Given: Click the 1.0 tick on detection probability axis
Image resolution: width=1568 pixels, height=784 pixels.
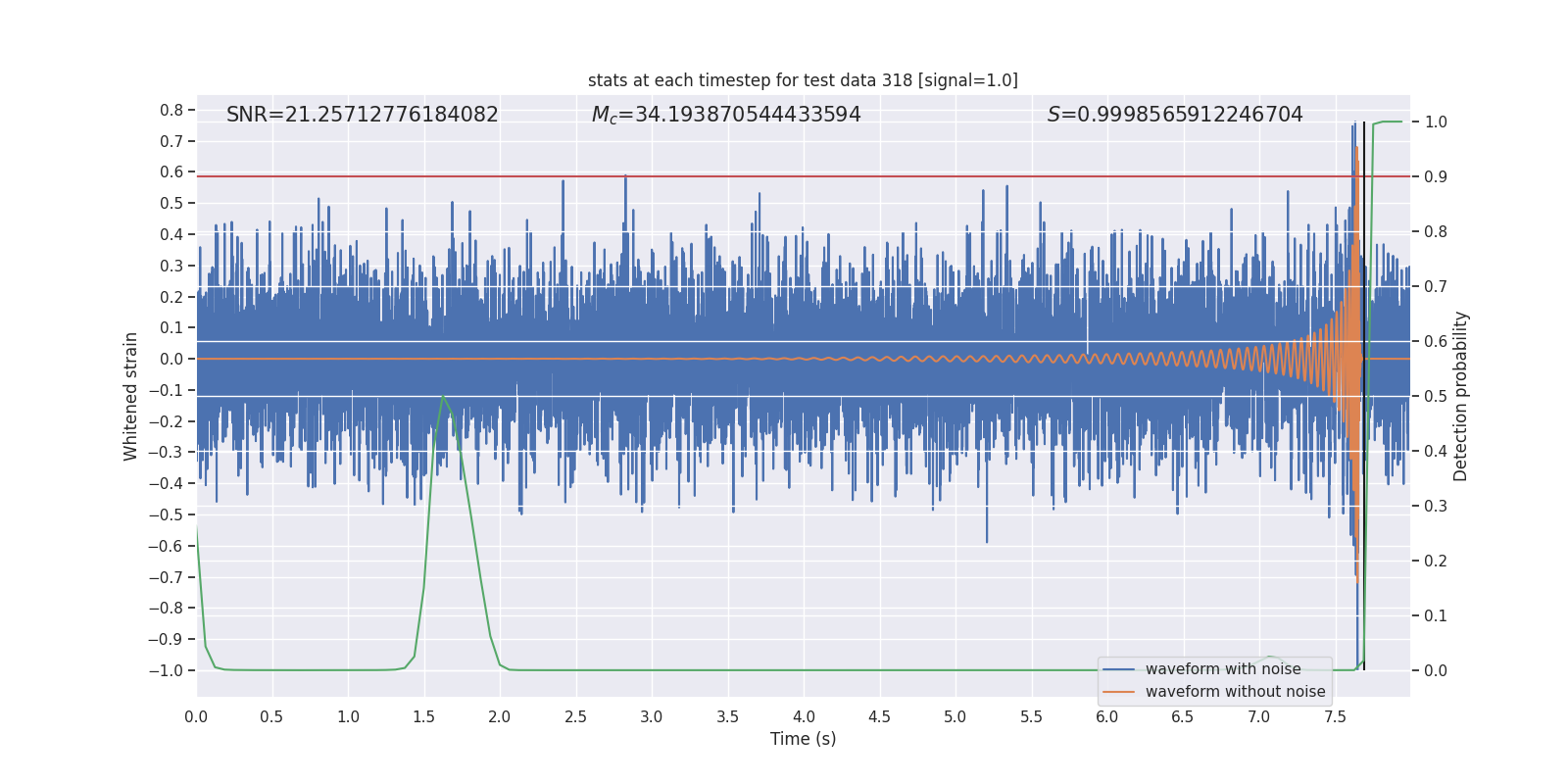Looking at the screenshot, I should pyautogui.click(x=1436, y=122).
